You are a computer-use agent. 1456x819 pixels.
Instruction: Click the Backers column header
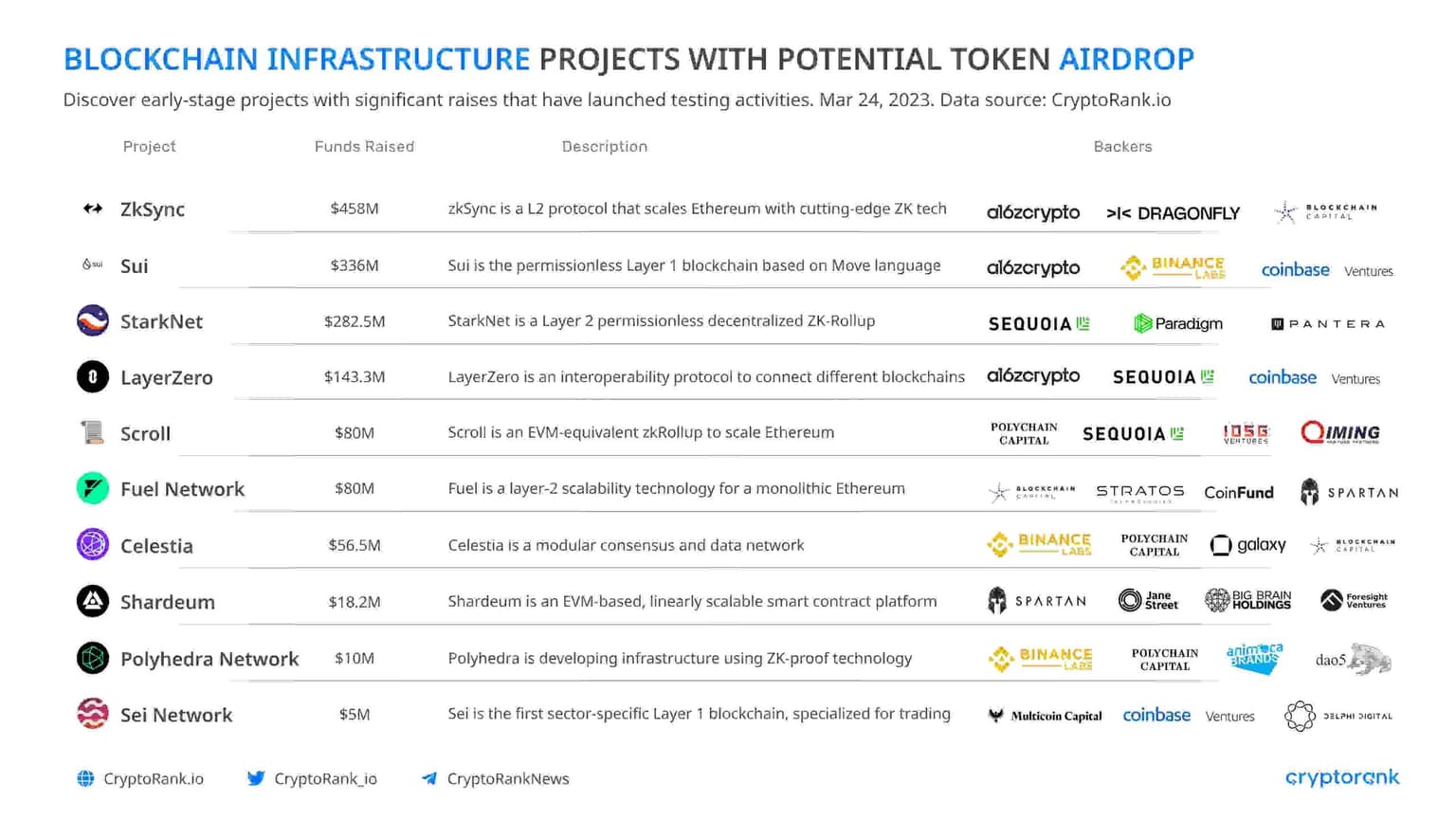pyautogui.click(x=1122, y=146)
